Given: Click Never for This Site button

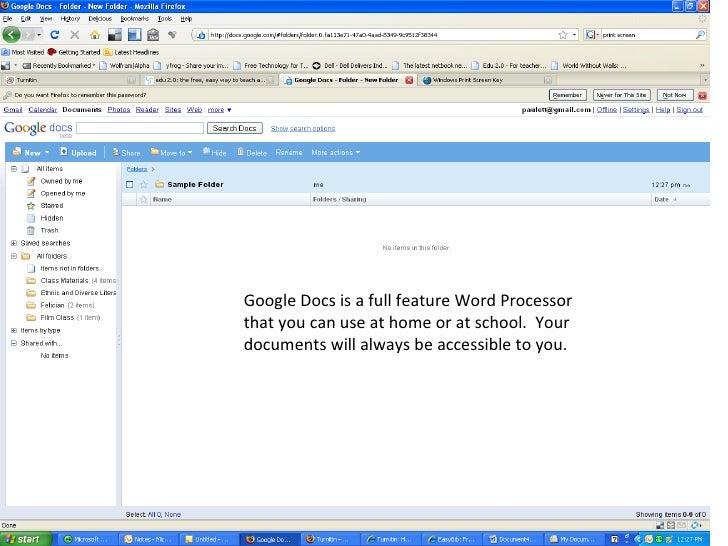Looking at the screenshot, I should (622, 95).
